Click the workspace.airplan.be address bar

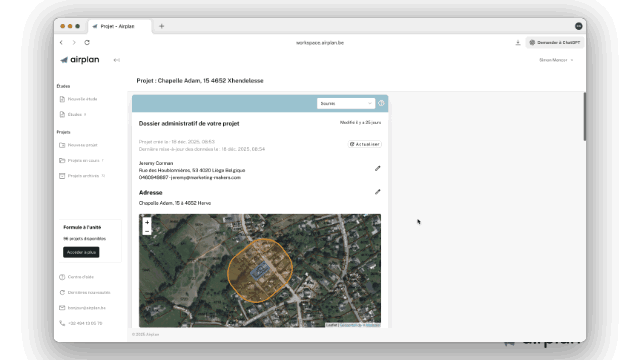320,42
